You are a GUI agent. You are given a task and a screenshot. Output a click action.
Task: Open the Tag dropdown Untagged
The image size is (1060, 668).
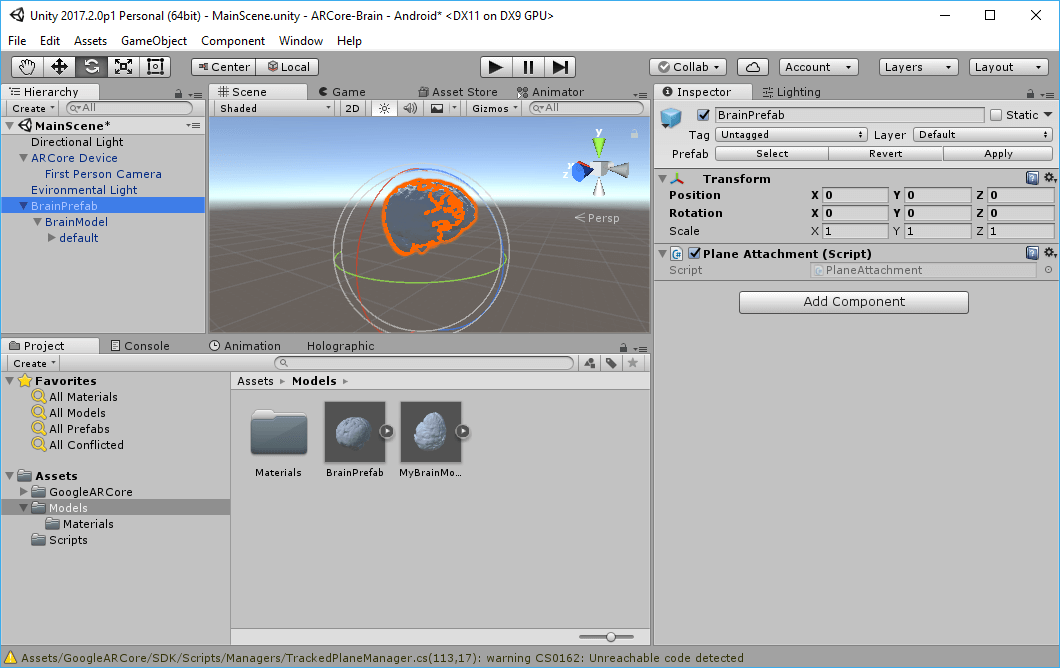[791, 135]
